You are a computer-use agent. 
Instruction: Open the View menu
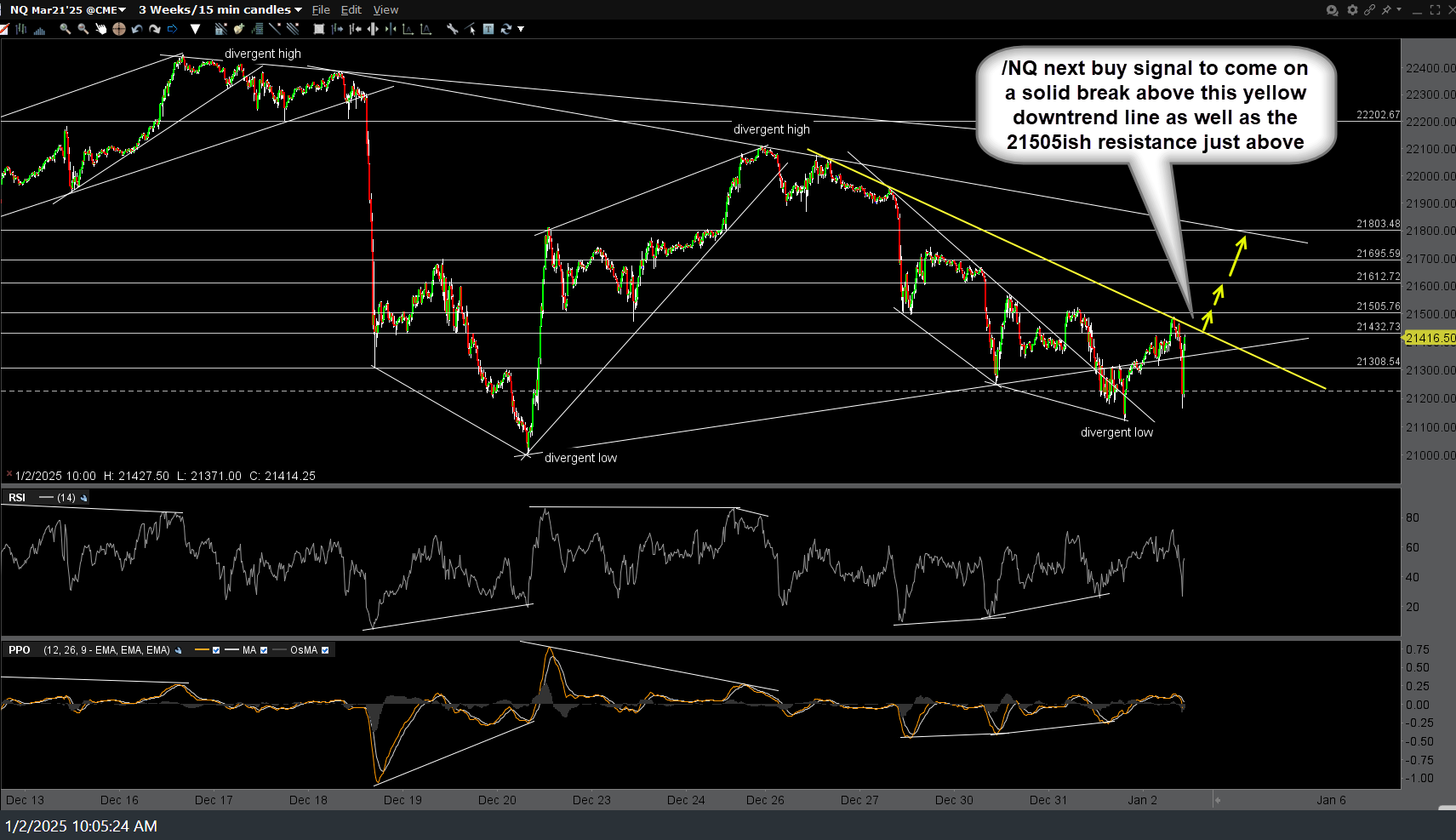point(385,9)
